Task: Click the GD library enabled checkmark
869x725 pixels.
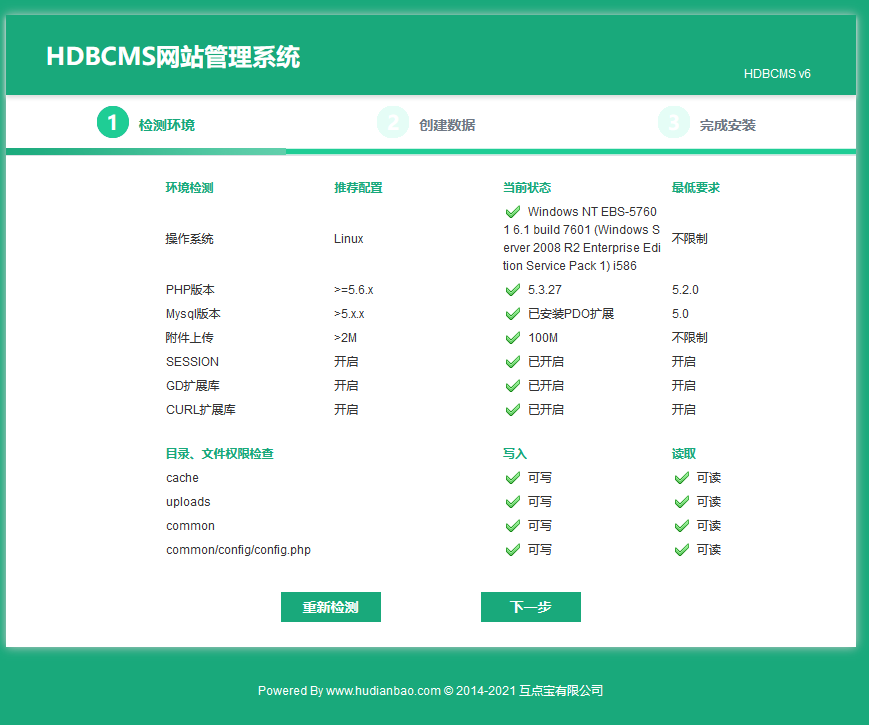Action: click(x=513, y=386)
